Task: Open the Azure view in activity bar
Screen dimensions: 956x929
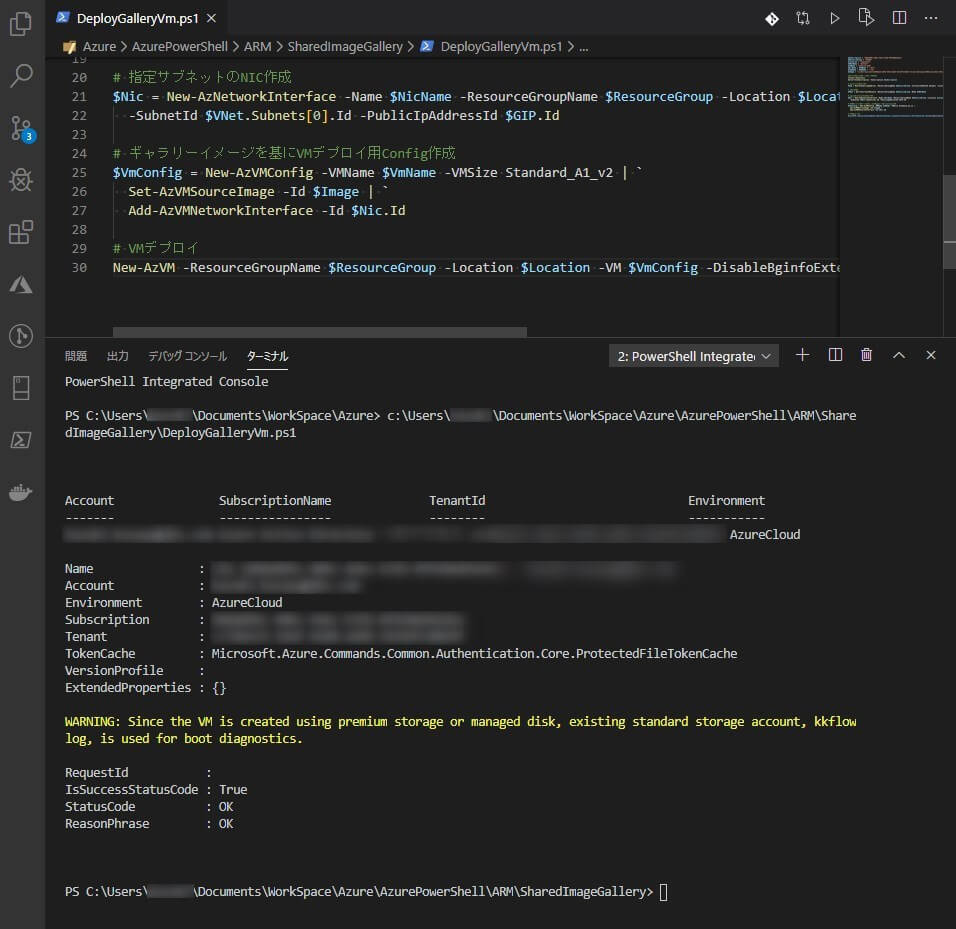Action: point(21,285)
